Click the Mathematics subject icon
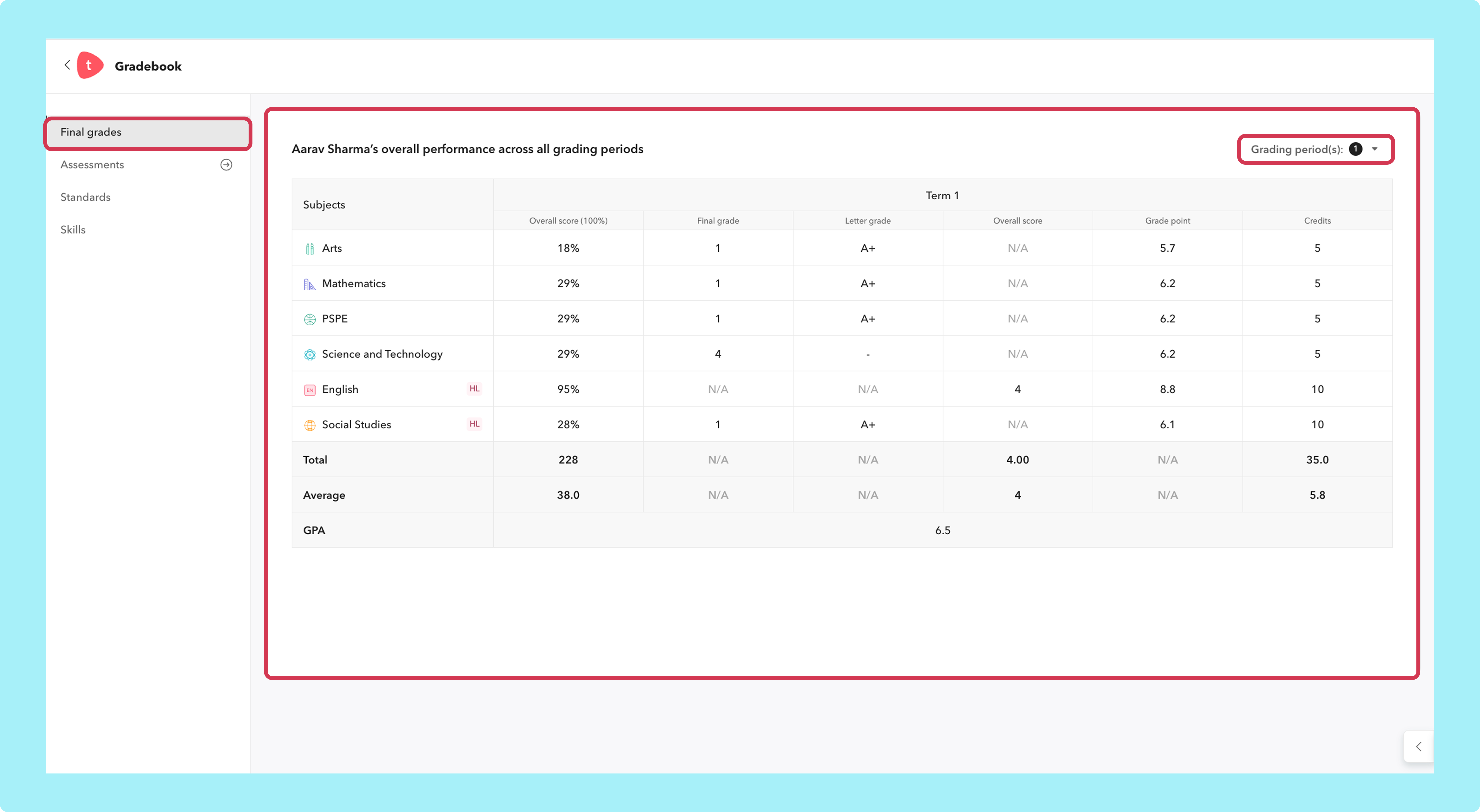The height and width of the screenshot is (812, 1480). [x=310, y=284]
